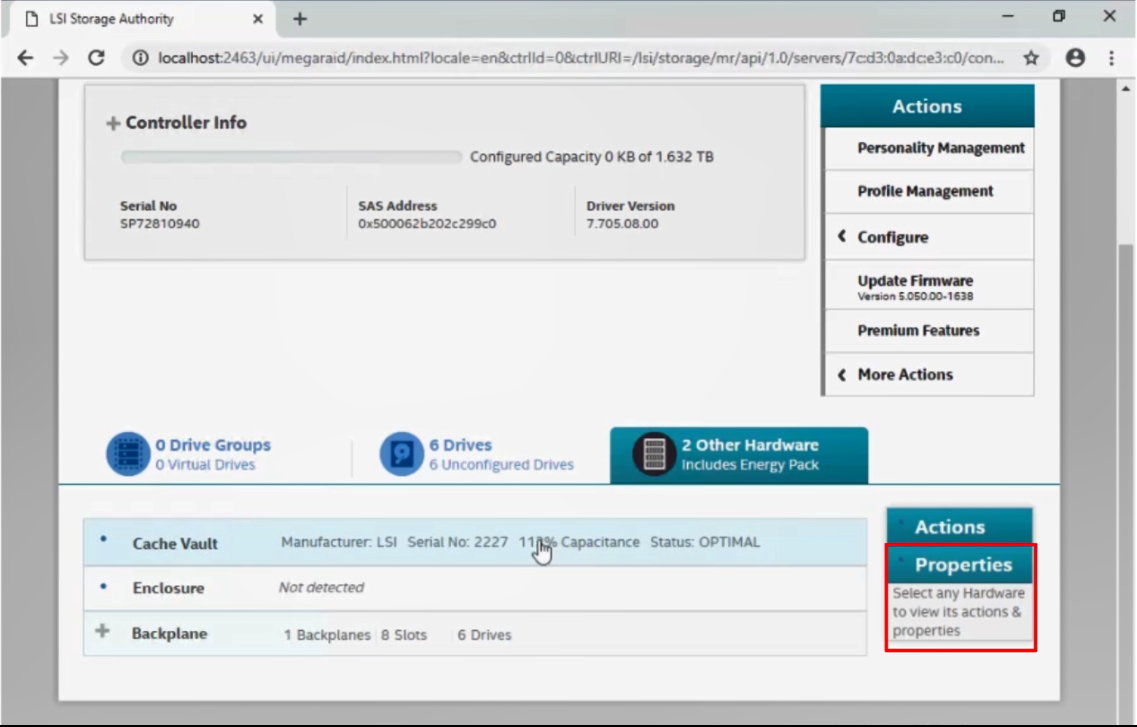Go back with browser back arrow
The width and height of the screenshot is (1137, 727).
[25, 58]
